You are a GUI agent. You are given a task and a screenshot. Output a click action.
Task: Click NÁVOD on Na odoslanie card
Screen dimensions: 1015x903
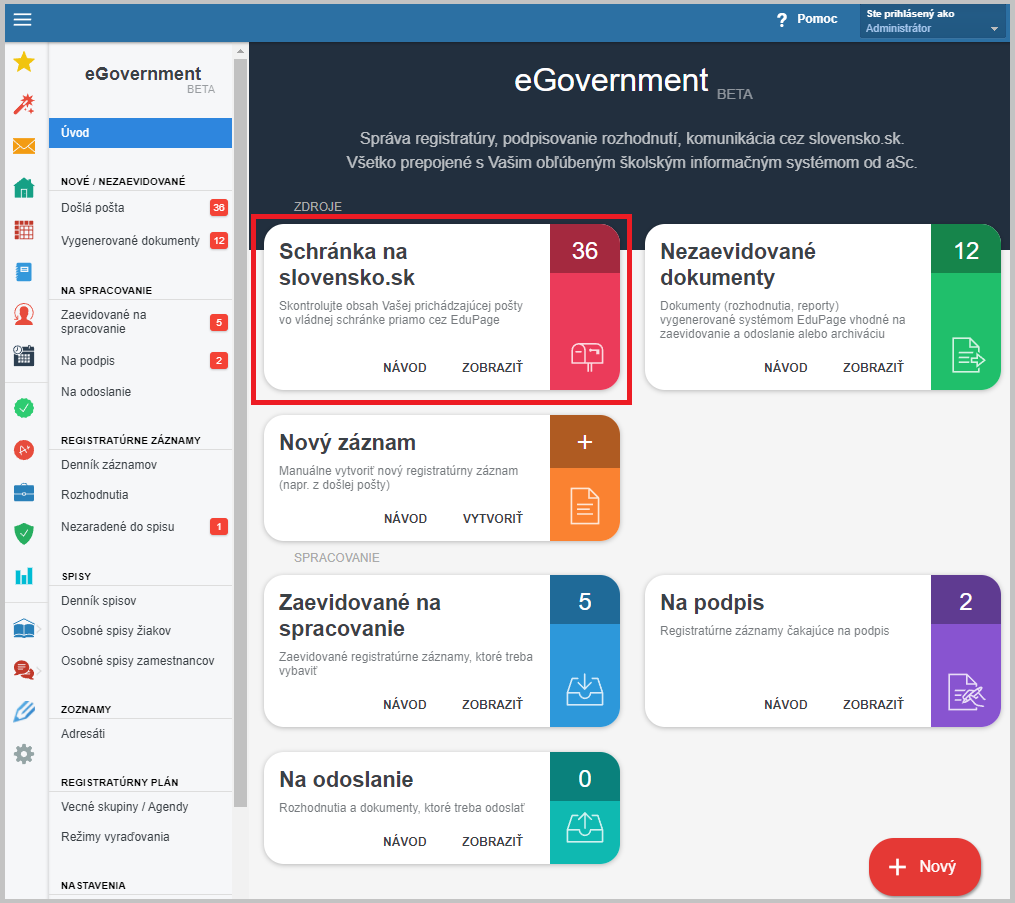tap(405, 842)
